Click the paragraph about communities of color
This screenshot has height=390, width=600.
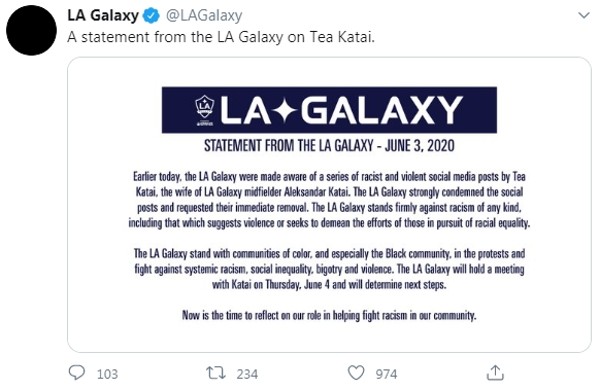tap(329, 269)
